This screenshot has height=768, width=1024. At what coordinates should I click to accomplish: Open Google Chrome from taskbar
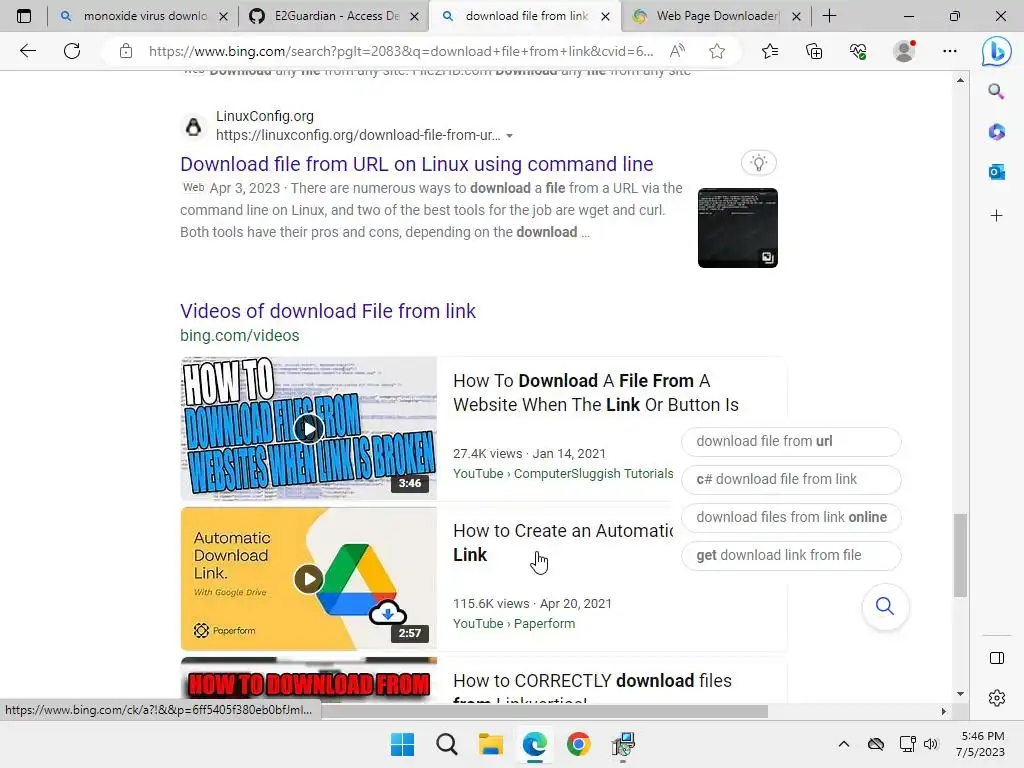pyautogui.click(x=579, y=744)
